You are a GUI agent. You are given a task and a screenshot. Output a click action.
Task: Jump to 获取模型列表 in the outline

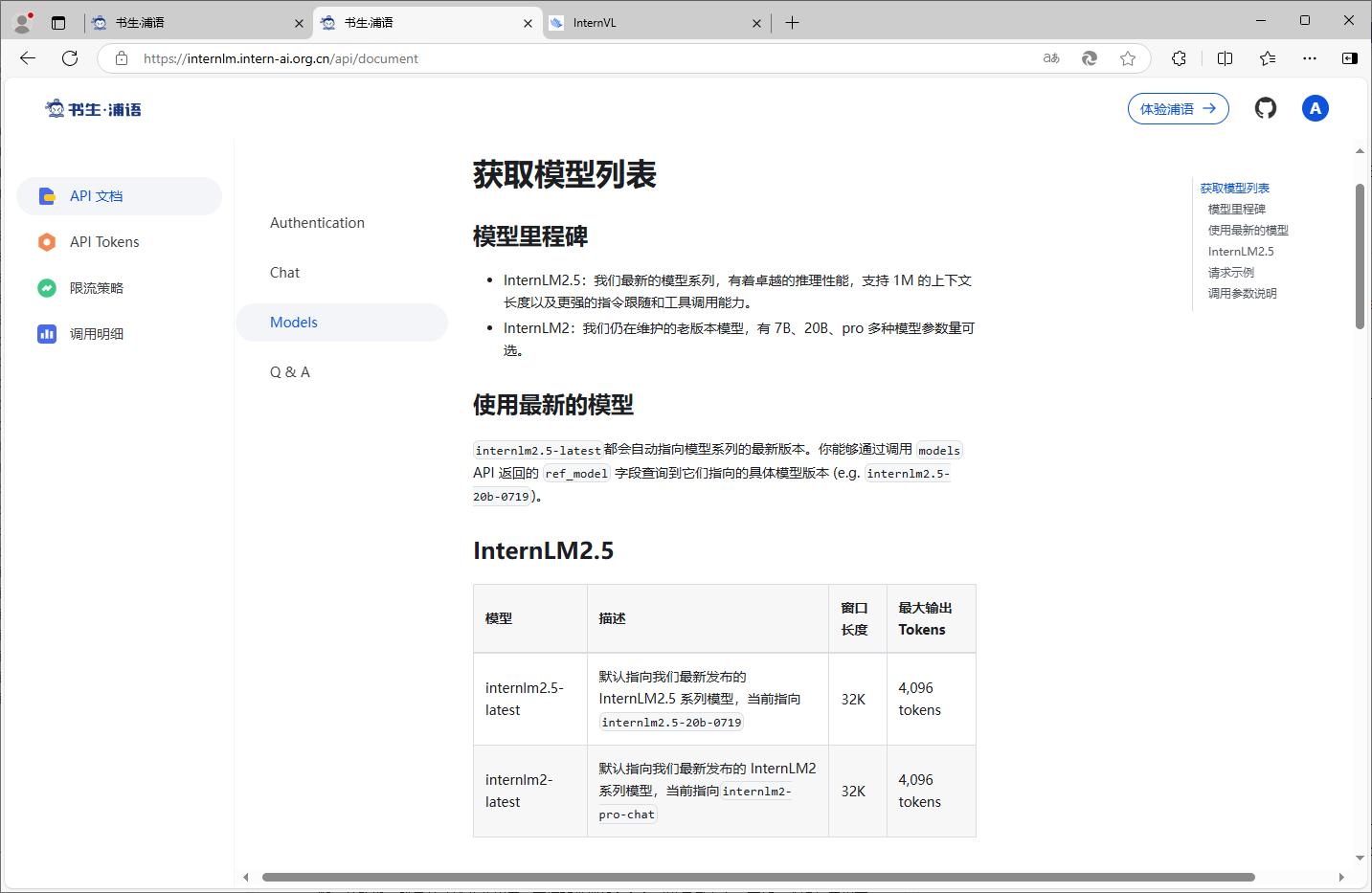[x=1235, y=189]
